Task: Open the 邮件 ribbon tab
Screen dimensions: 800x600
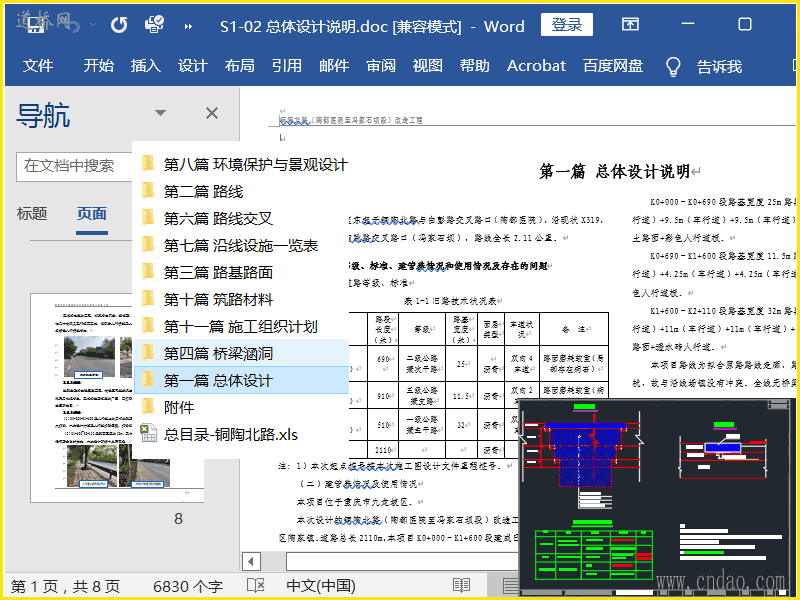Action: click(x=334, y=66)
